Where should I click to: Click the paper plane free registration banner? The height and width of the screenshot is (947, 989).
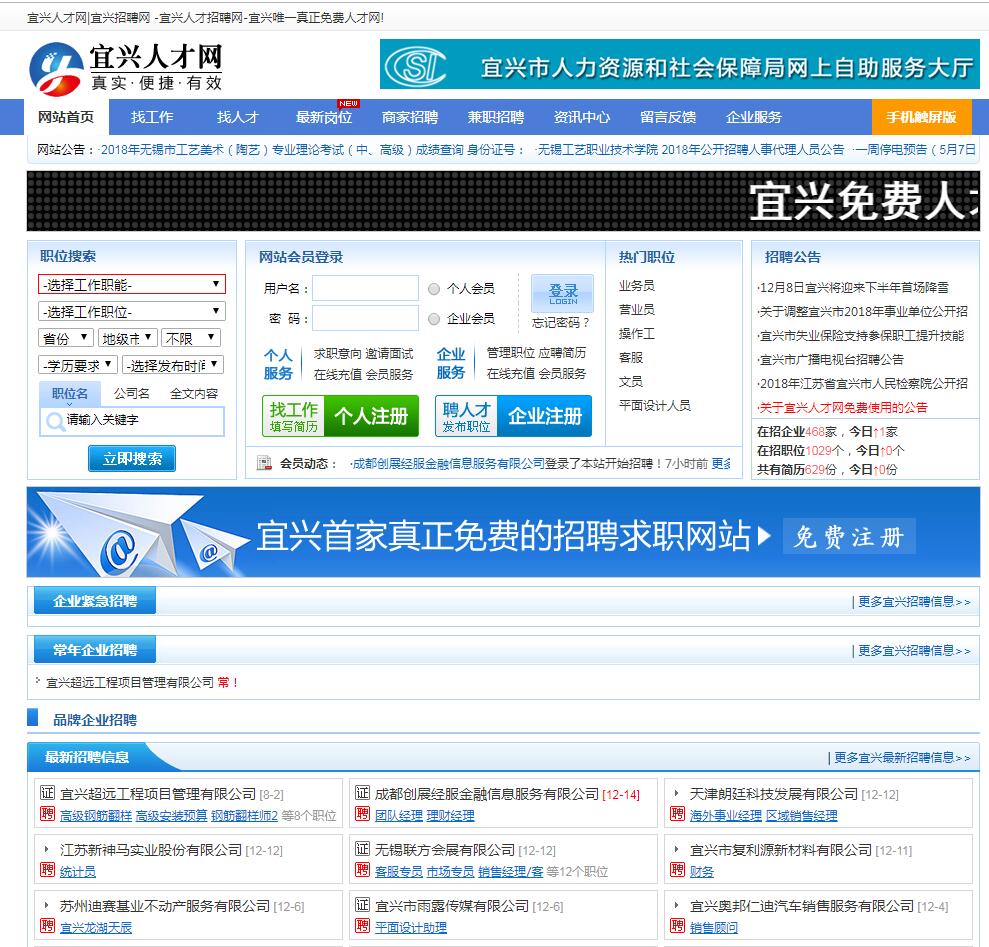tap(503, 532)
